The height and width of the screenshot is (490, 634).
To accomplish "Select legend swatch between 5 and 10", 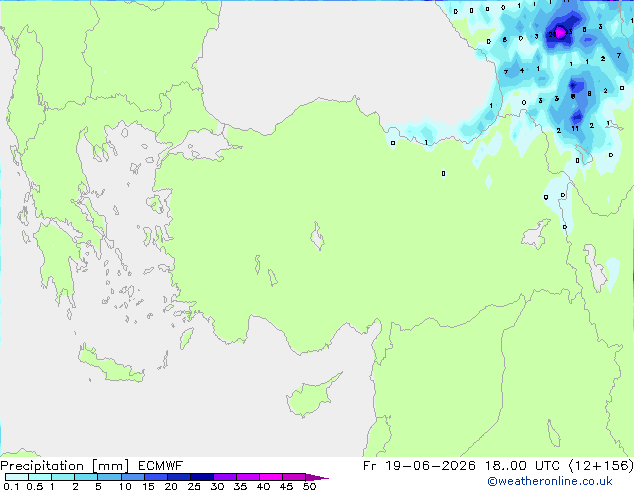I will tap(109, 477).
